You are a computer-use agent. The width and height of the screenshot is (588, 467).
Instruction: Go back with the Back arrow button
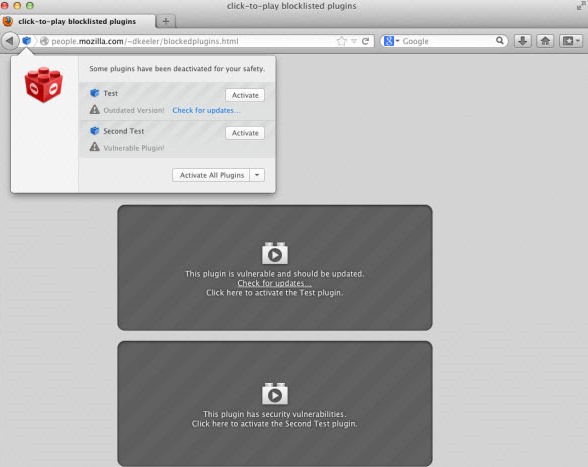point(10,41)
